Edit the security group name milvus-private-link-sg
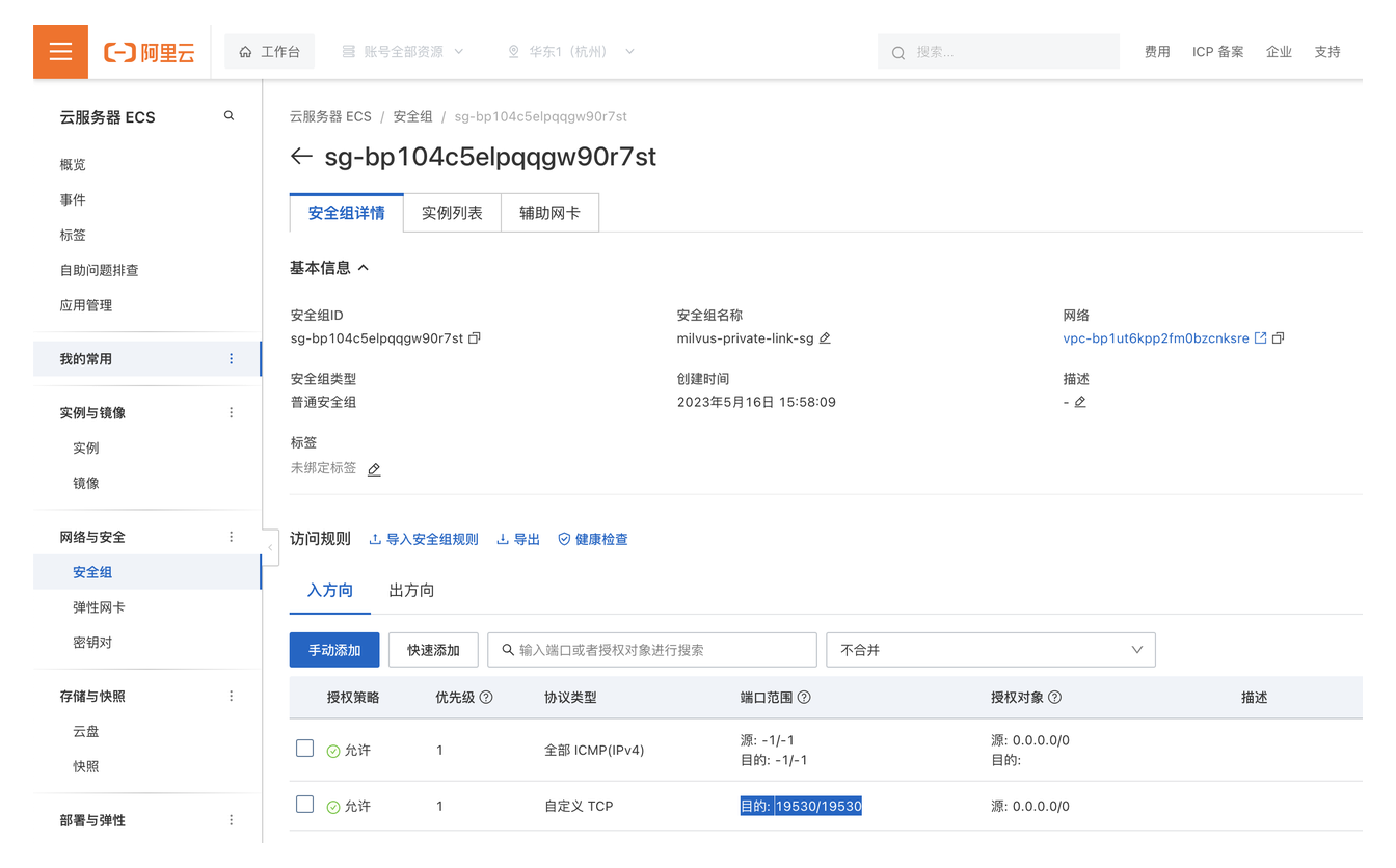 (825, 338)
